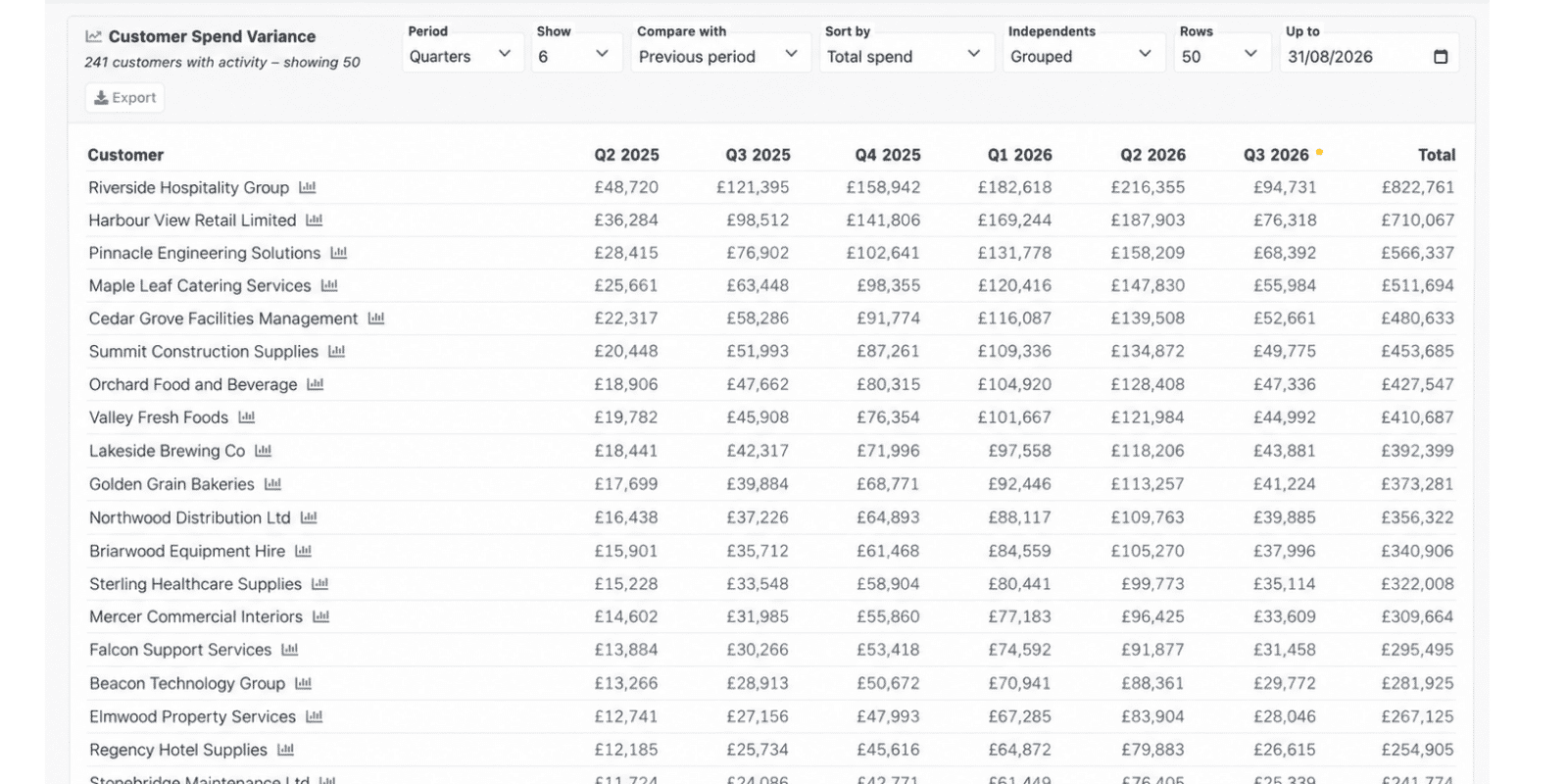Screen dimensions: 1568x784
Task: Click chart icon for Briarwood Equipment Hire
Action: click(x=304, y=551)
